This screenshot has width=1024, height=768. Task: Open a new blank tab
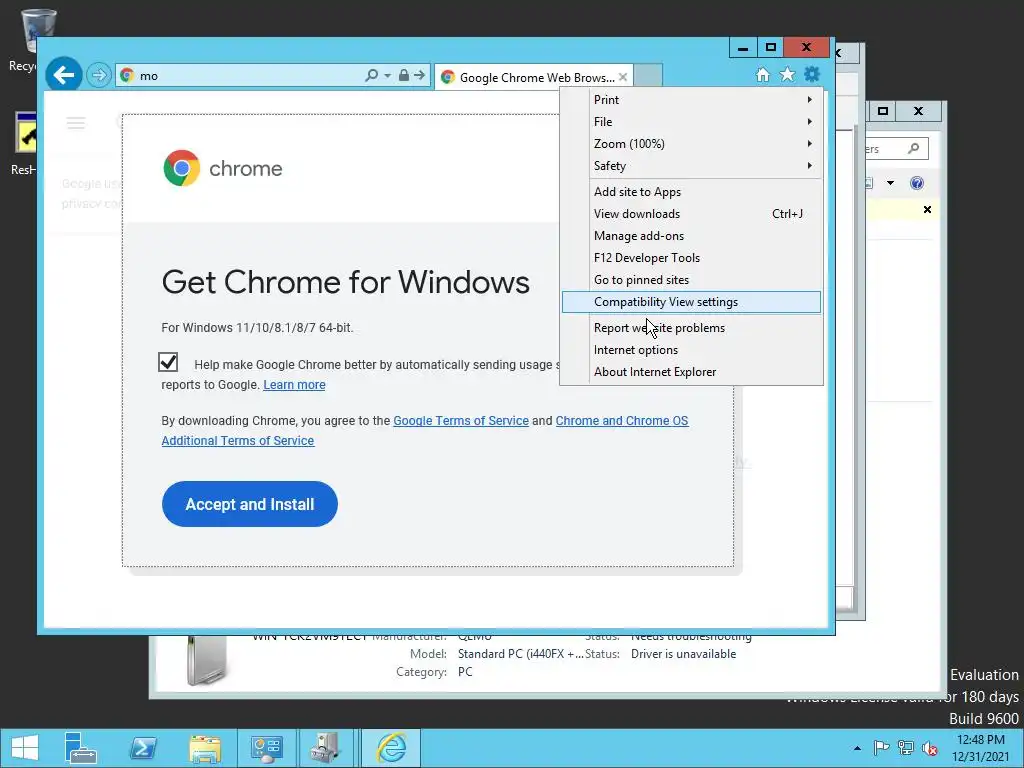pyautogui.click(x=648, y=76)
